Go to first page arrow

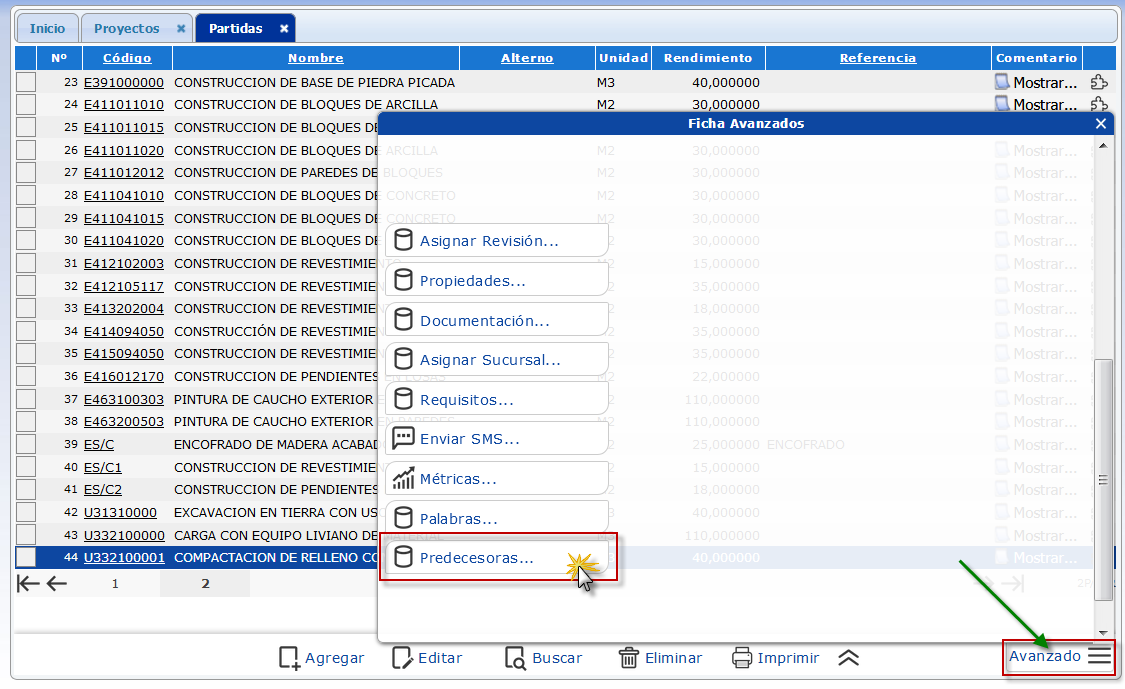pyautogui.click(x=28, y=583)
